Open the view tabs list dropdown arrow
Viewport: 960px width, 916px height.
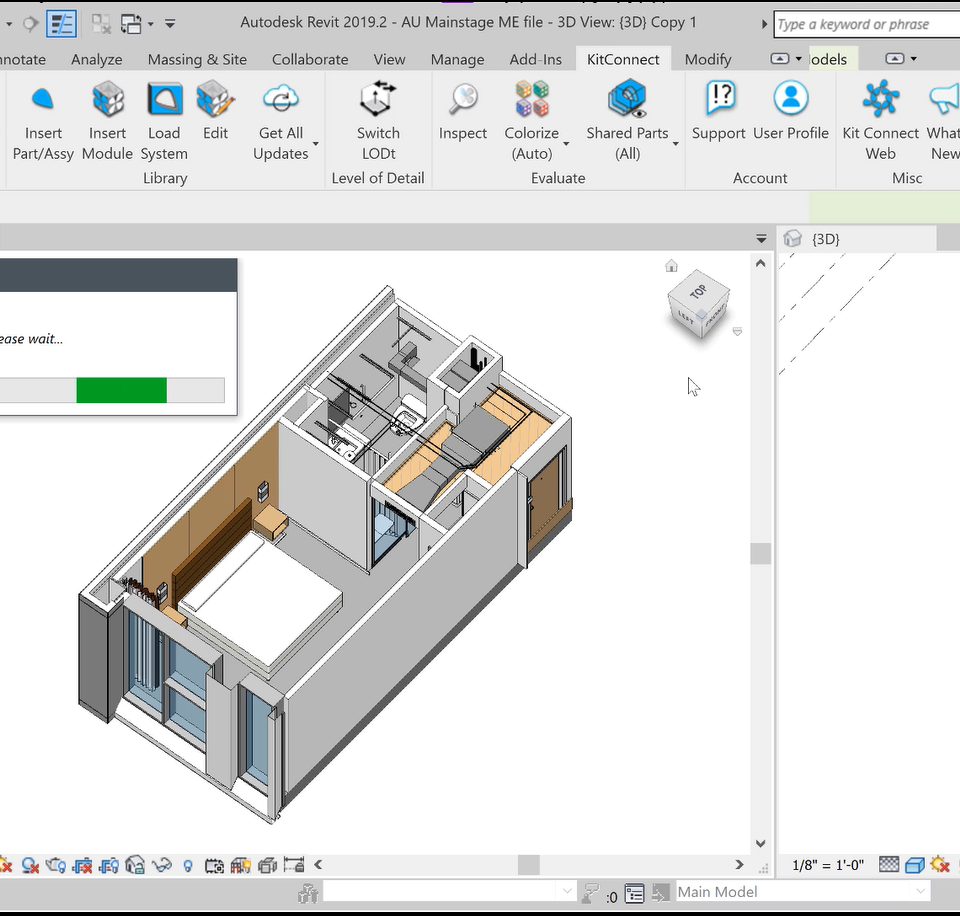(x=761, y=238)
